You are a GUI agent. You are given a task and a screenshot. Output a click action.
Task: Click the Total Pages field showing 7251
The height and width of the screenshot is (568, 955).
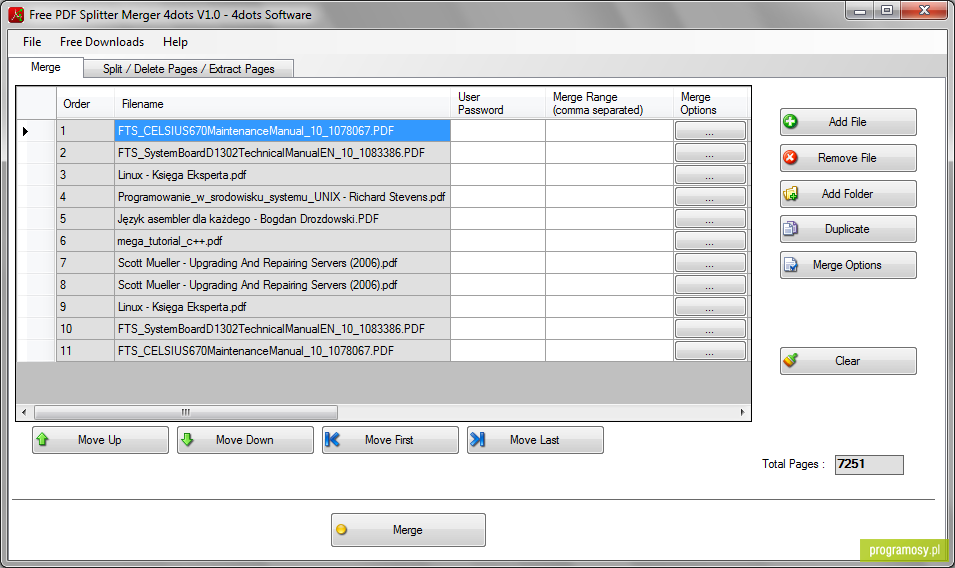(x=869, y=465)
